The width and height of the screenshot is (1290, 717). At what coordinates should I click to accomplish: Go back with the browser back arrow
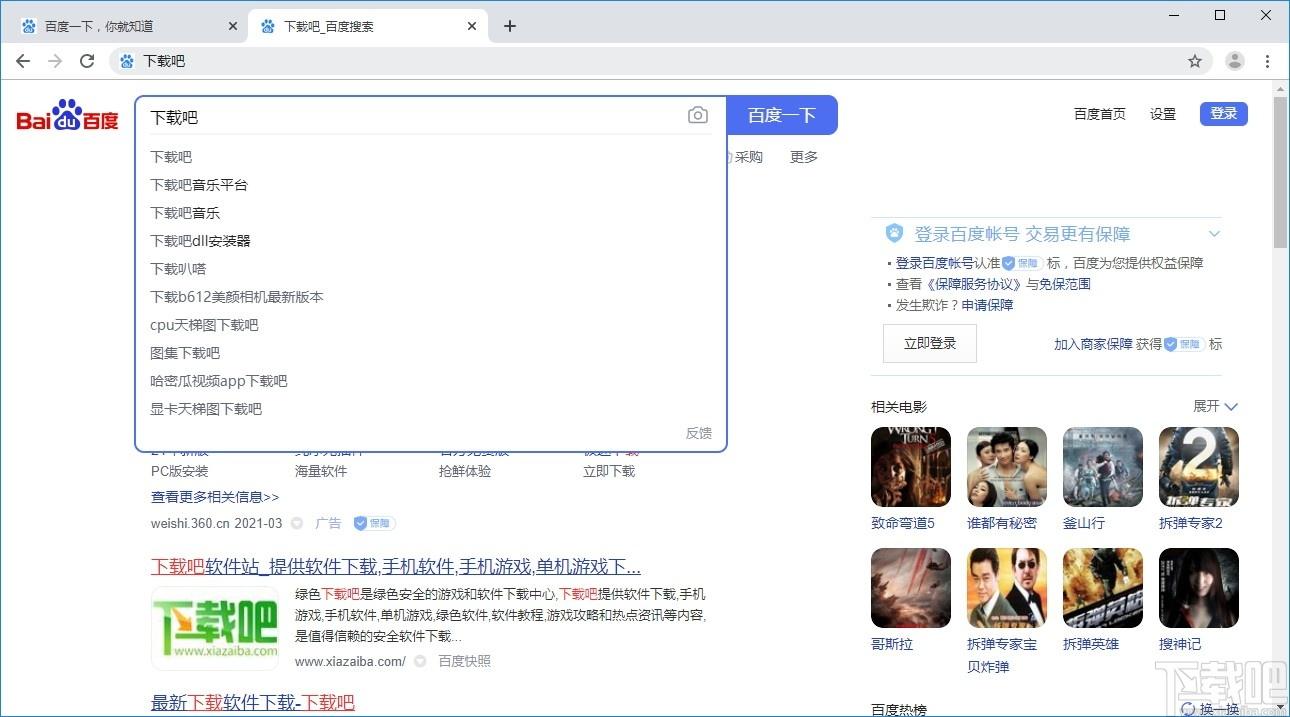[x=23, y=61]
